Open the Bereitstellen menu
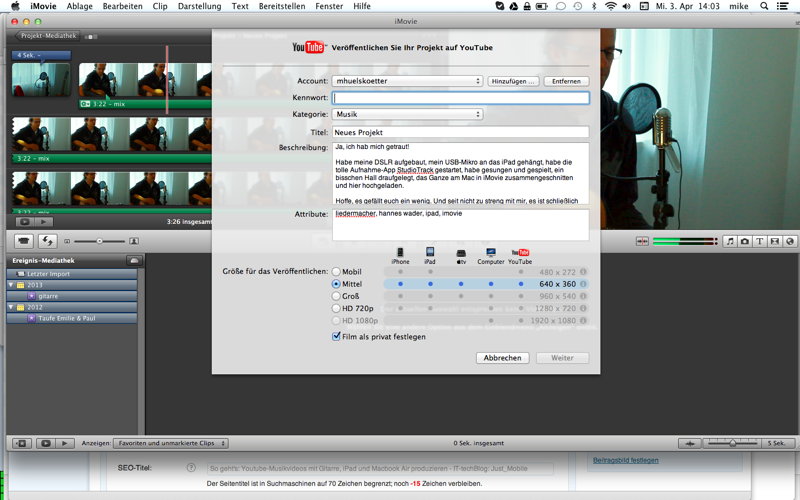The height and width of the screenshot is (500, 800). pyautogui.click(x=282, y=6)
